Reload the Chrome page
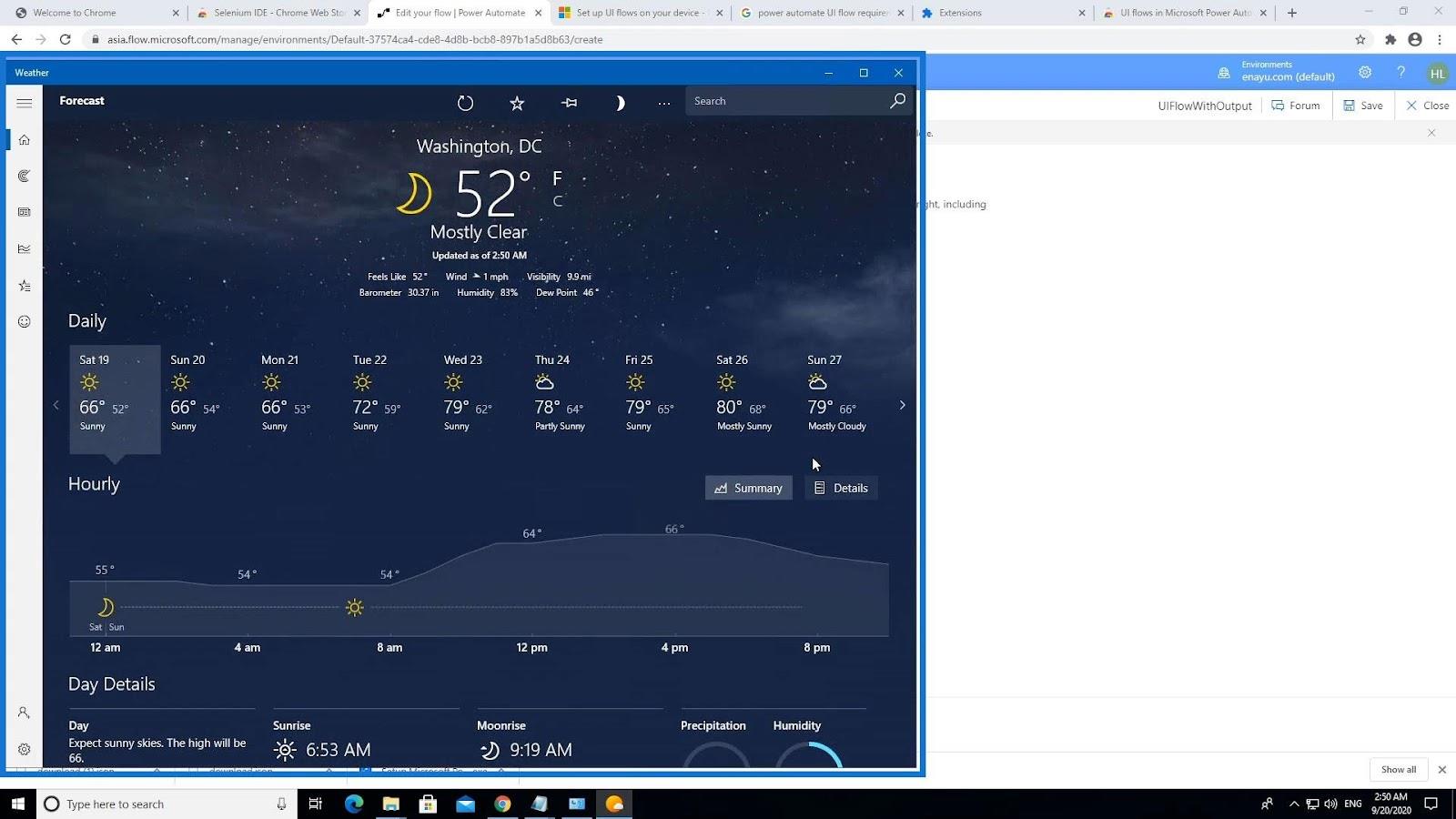 [65, 39]
